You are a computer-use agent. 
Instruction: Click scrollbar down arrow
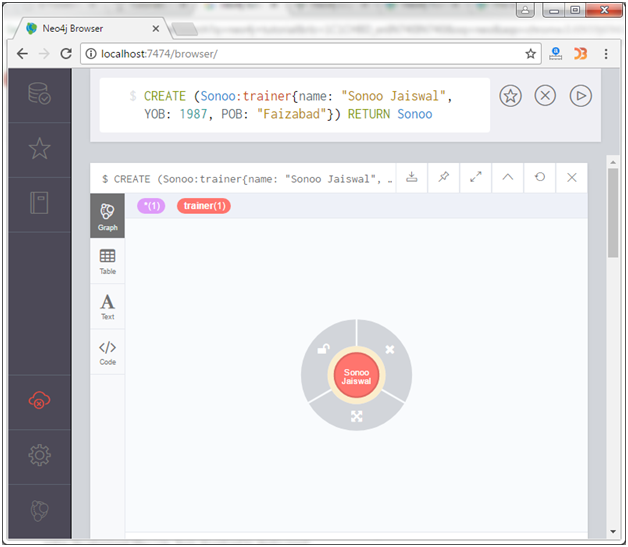click(613, 531)
